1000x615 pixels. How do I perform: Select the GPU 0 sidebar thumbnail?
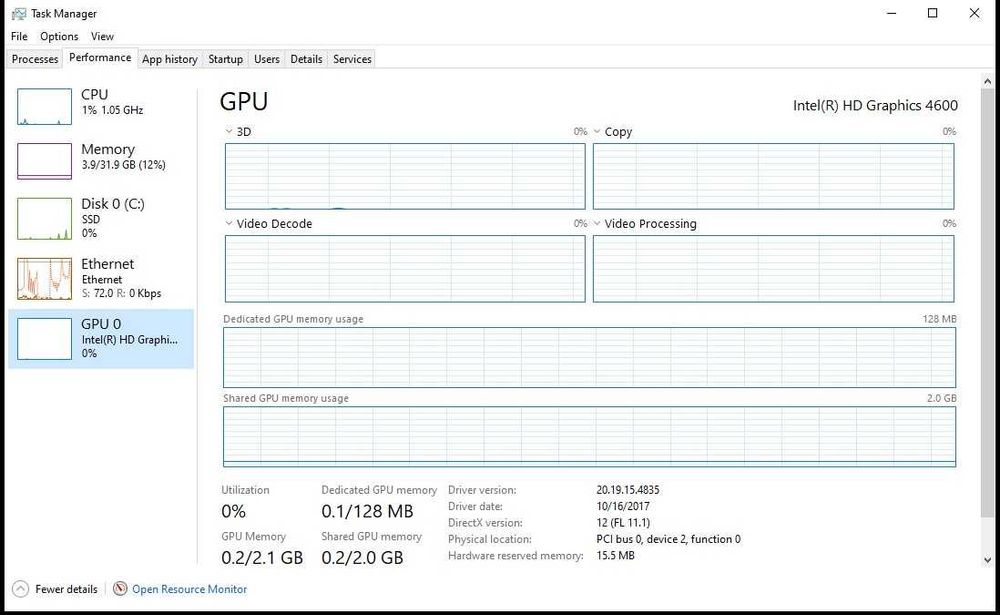tap(45, 339)
